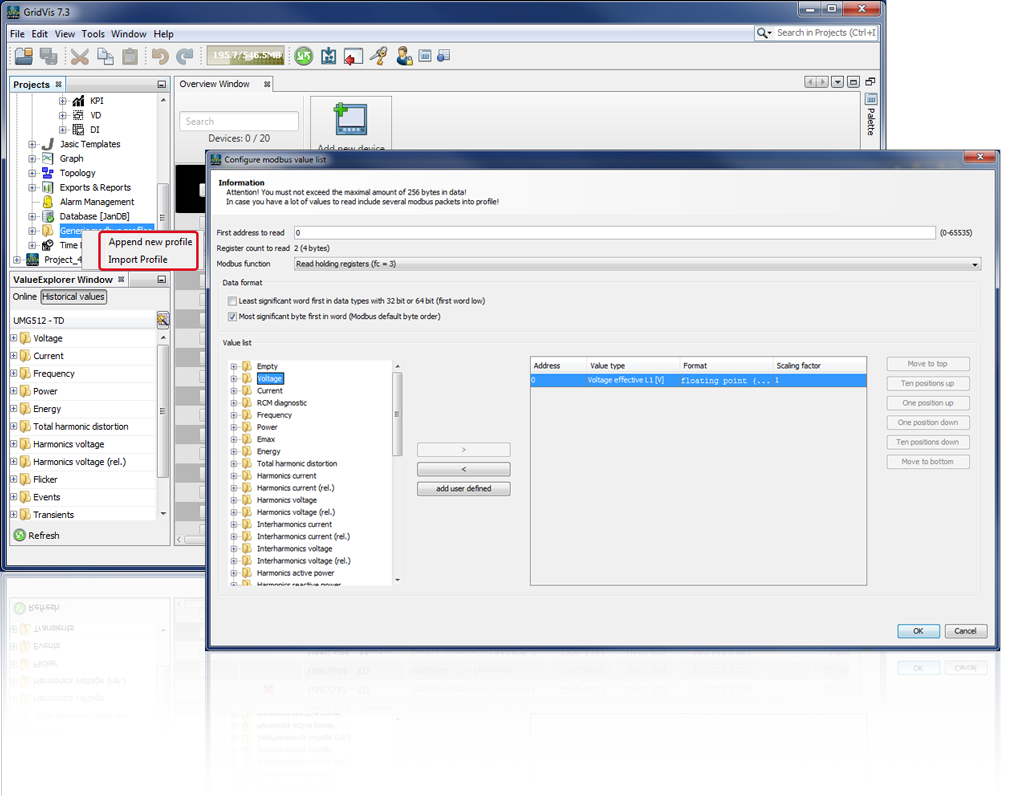
Task: Expand the Voltage folder in Value list
Action: click(234, 379)
